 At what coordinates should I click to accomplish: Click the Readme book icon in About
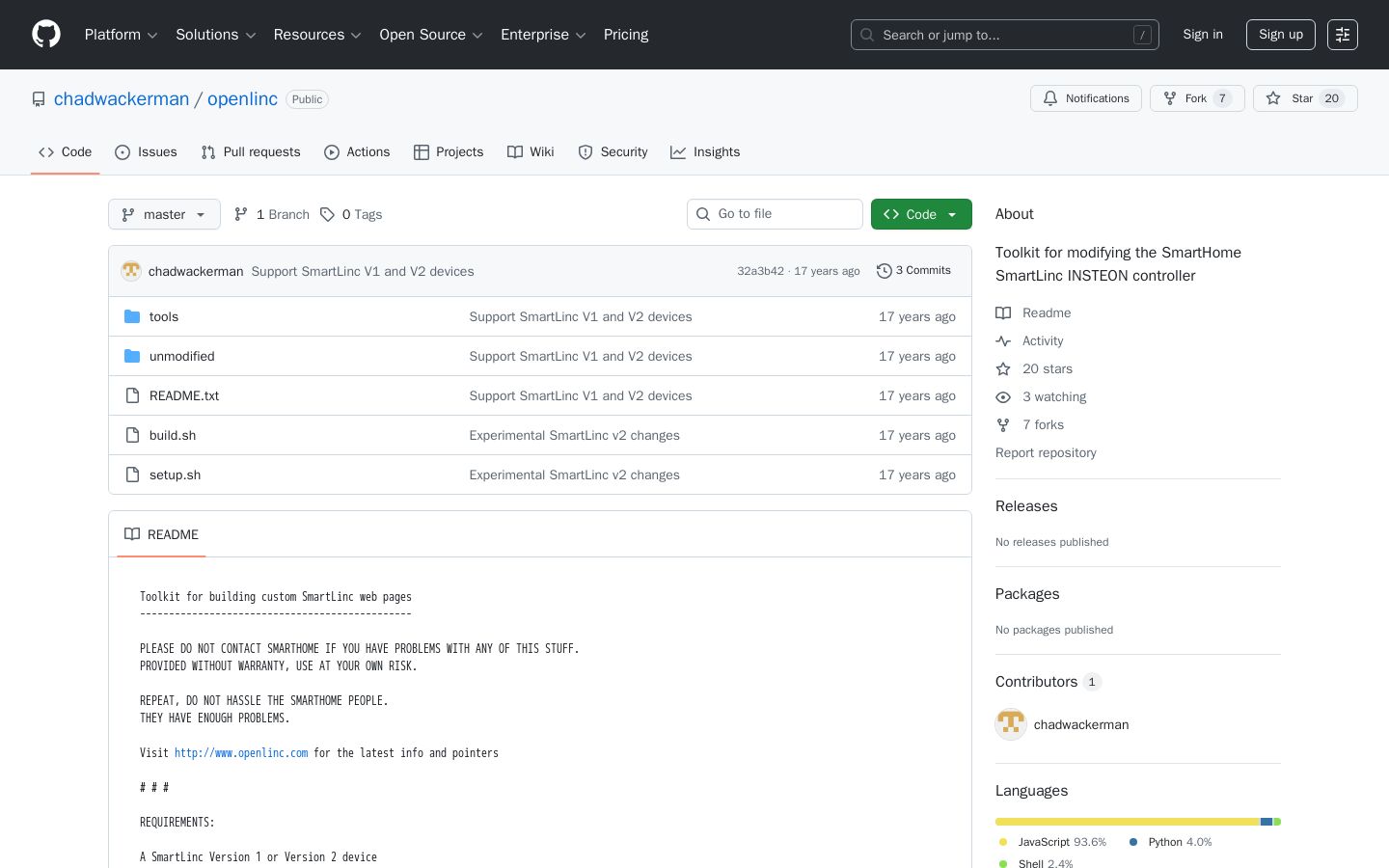click(1003, 312)
